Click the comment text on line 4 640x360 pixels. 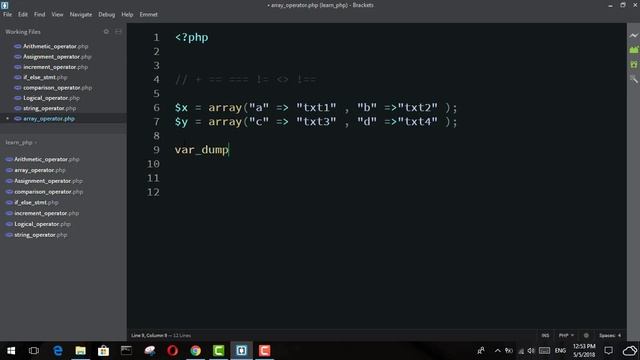(246, 80)
